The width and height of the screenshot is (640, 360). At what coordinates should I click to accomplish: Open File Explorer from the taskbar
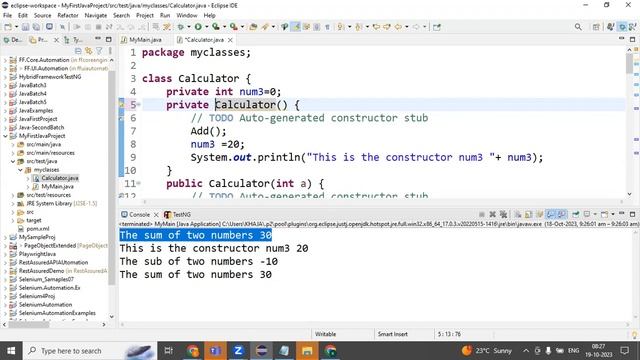[x=307, y=351]
